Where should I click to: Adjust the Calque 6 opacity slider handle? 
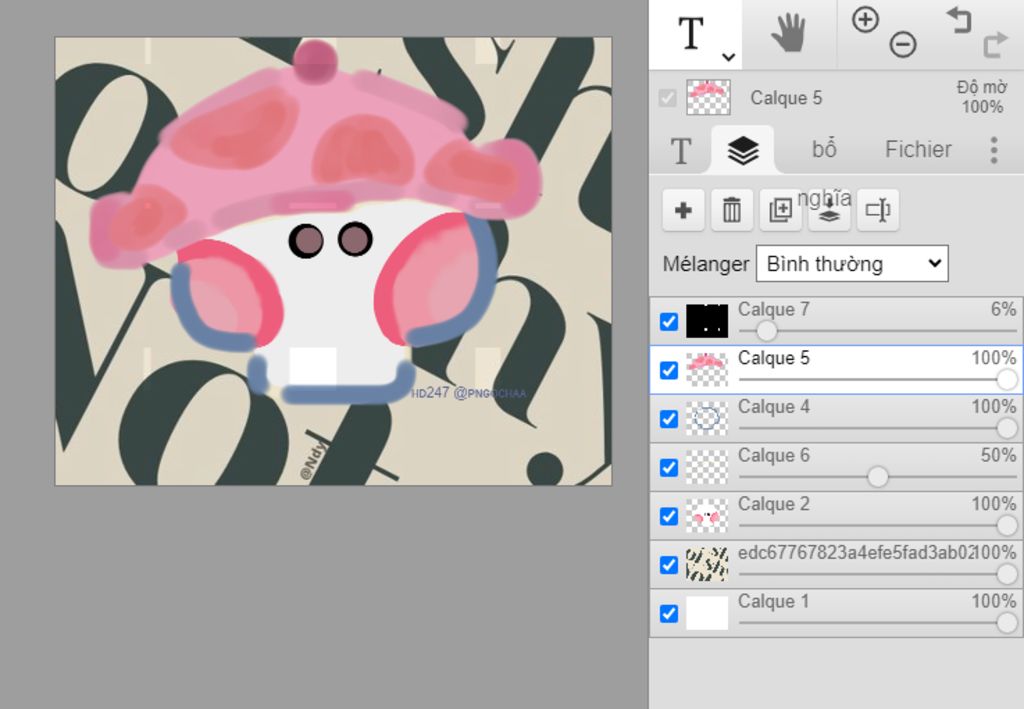(x=878, y=477)
